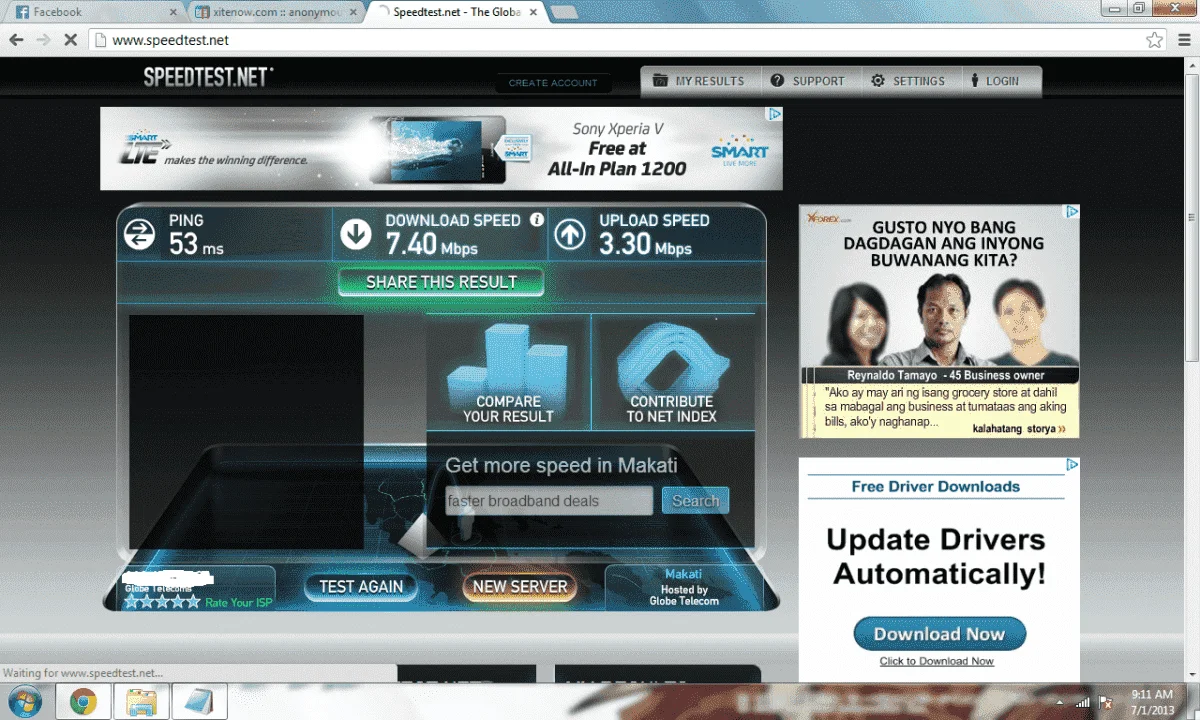Click the Rate Your ISP link

tap(238, 603)
